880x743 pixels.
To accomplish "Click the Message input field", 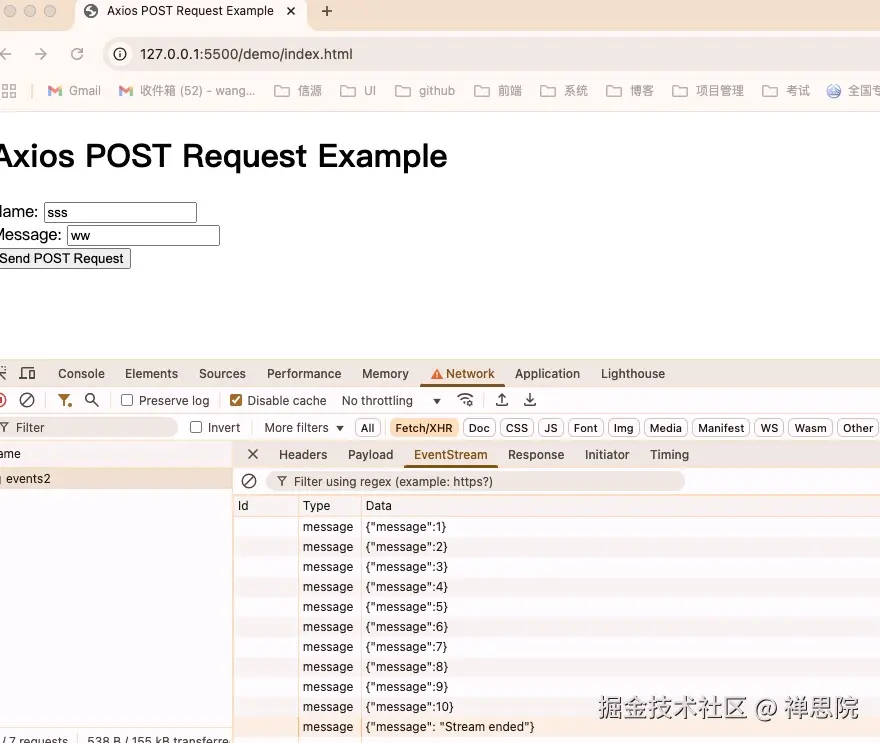I will (144, 235).
